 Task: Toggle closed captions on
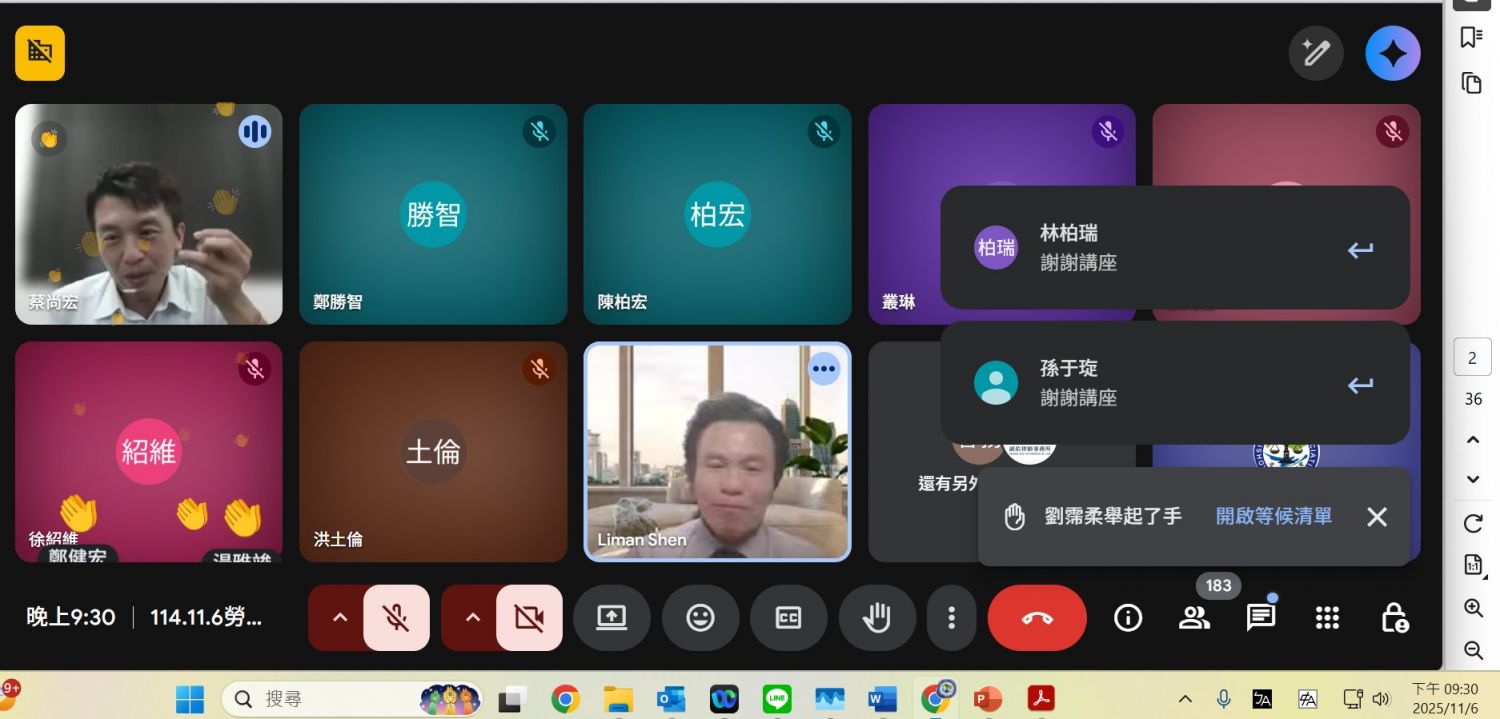(788, 618)
